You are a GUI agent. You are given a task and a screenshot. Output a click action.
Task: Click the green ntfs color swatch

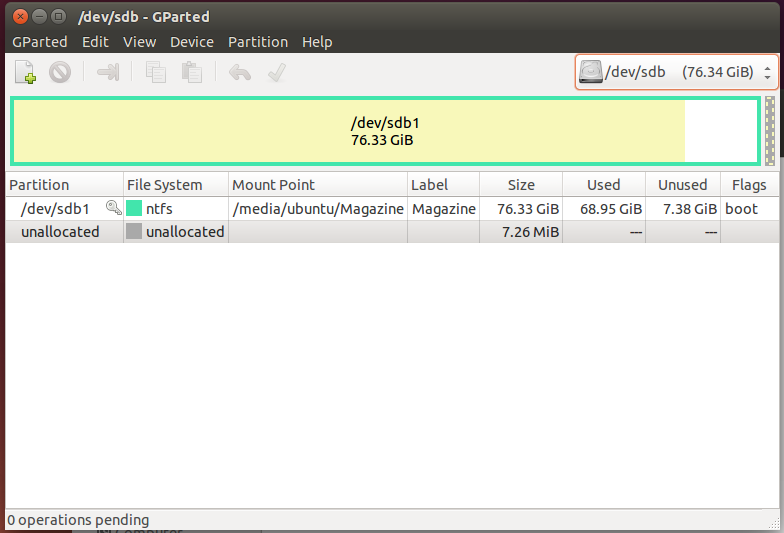pos(134,208)
